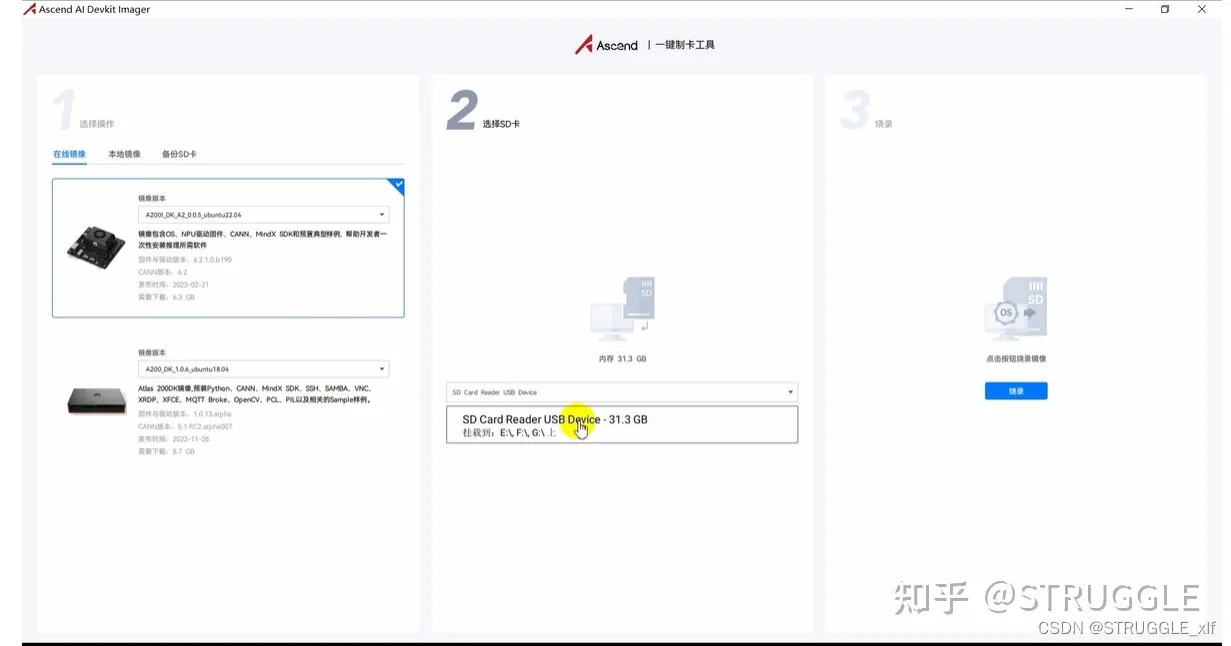Expand the SD Card Reader USB Device dropdown
The height and width of the screenshot is (646, 1231).
tap(622, 392)
